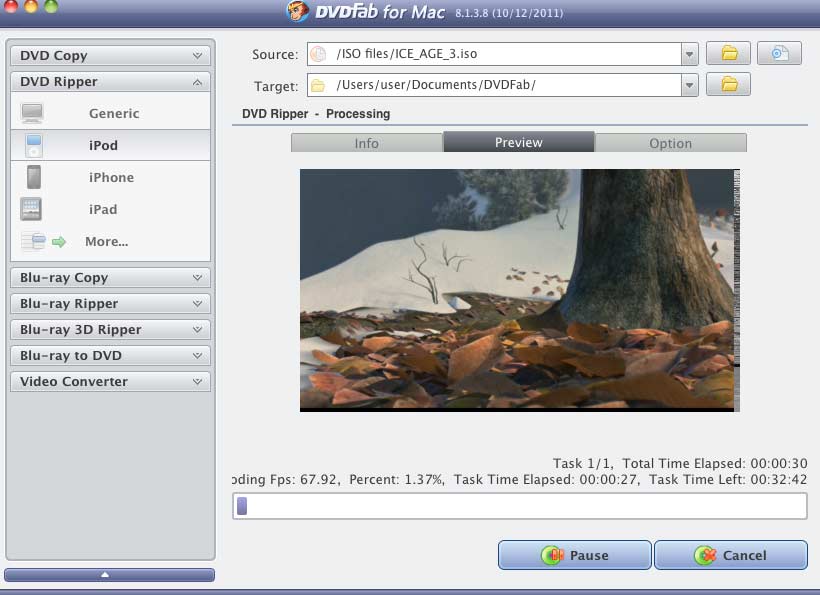Click the Percent 1.37% status text
This screenshot has width=820, height=595.
tap(397, 479)
